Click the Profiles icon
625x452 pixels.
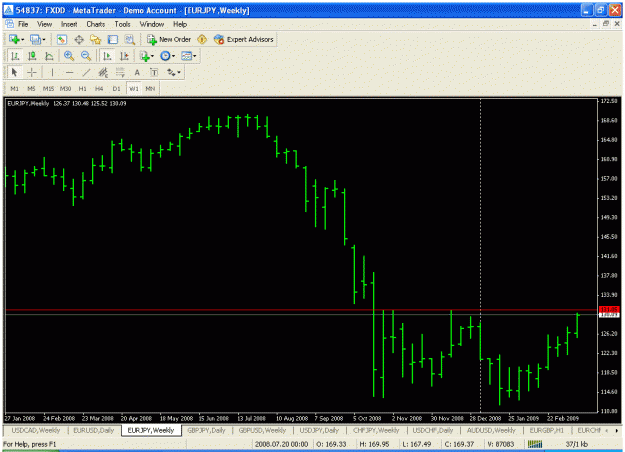coord(35,39)
